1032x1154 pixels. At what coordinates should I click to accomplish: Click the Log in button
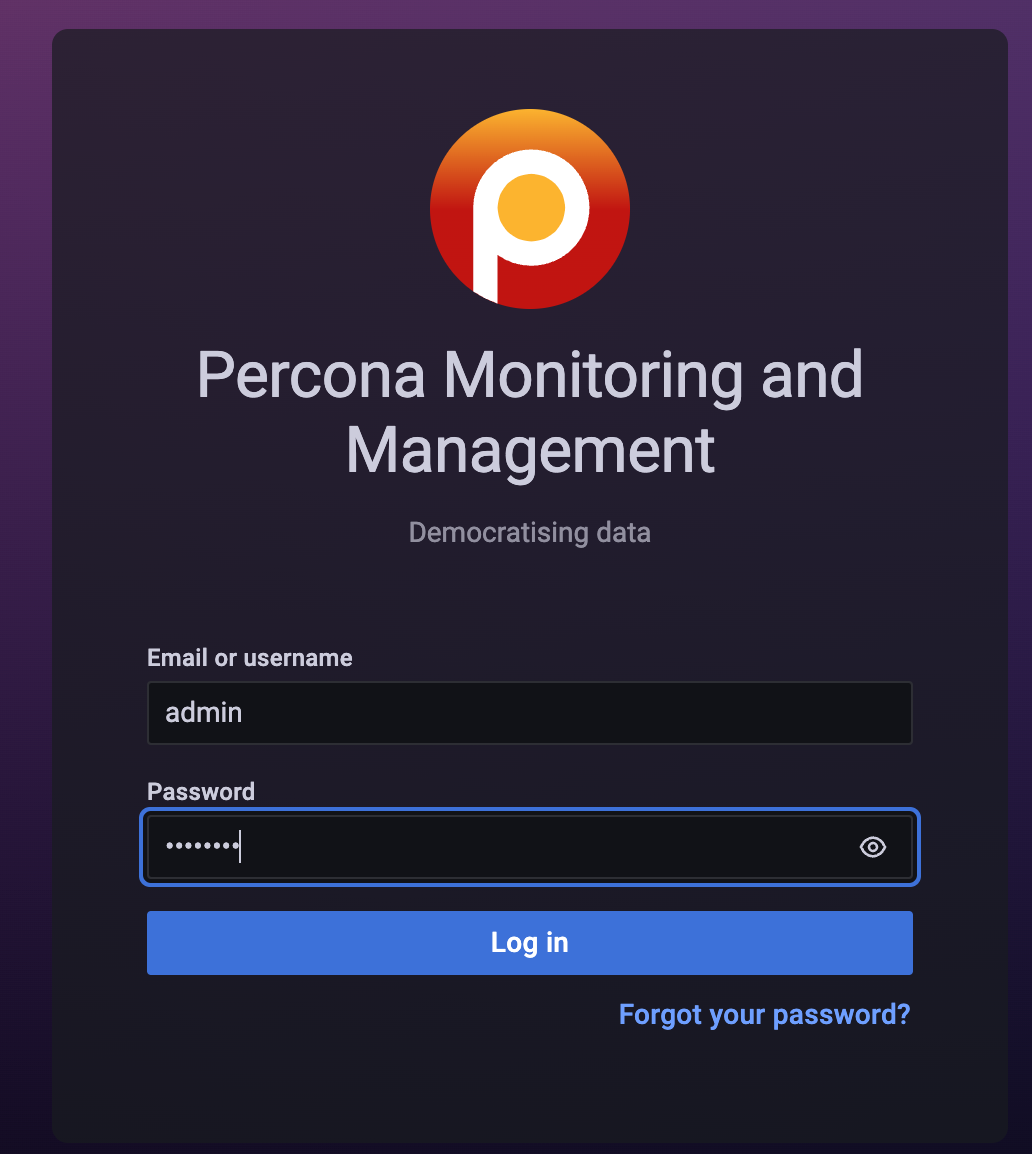pos(530,943)
